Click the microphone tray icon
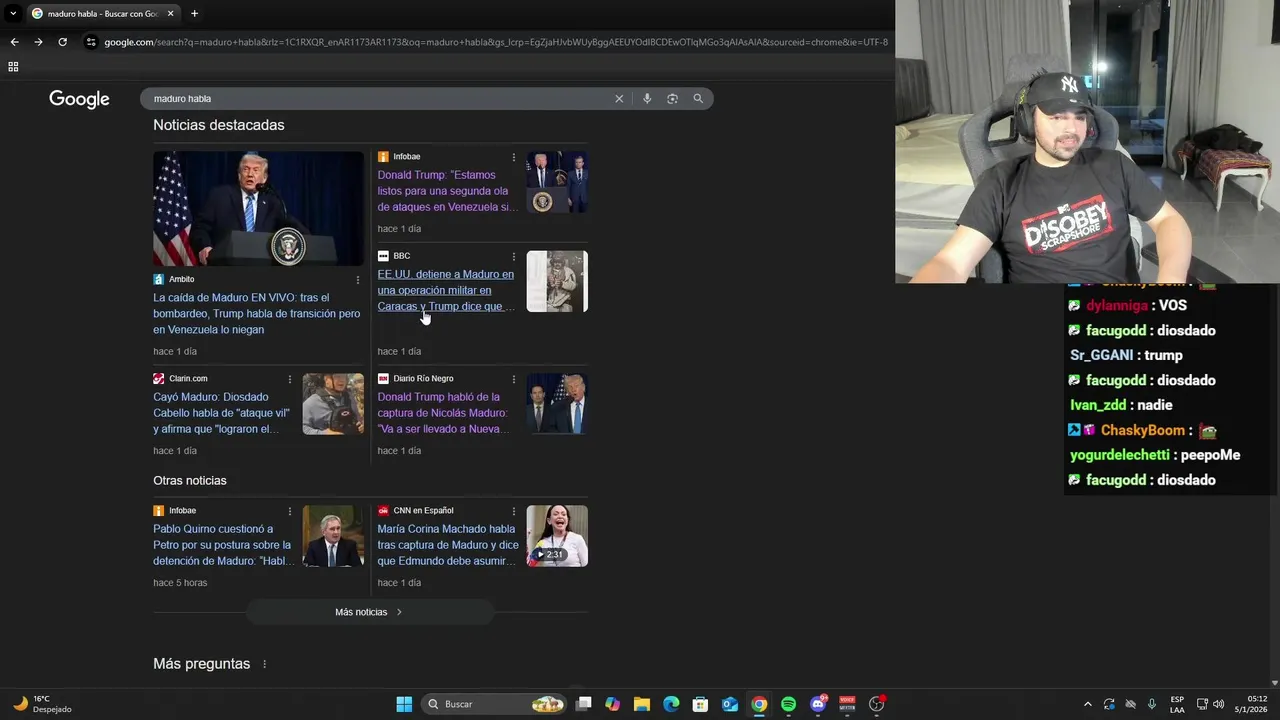Image resolution: width=1280 pixels, height=720 pixels. pyautogui.click(x=1152, y=704)
